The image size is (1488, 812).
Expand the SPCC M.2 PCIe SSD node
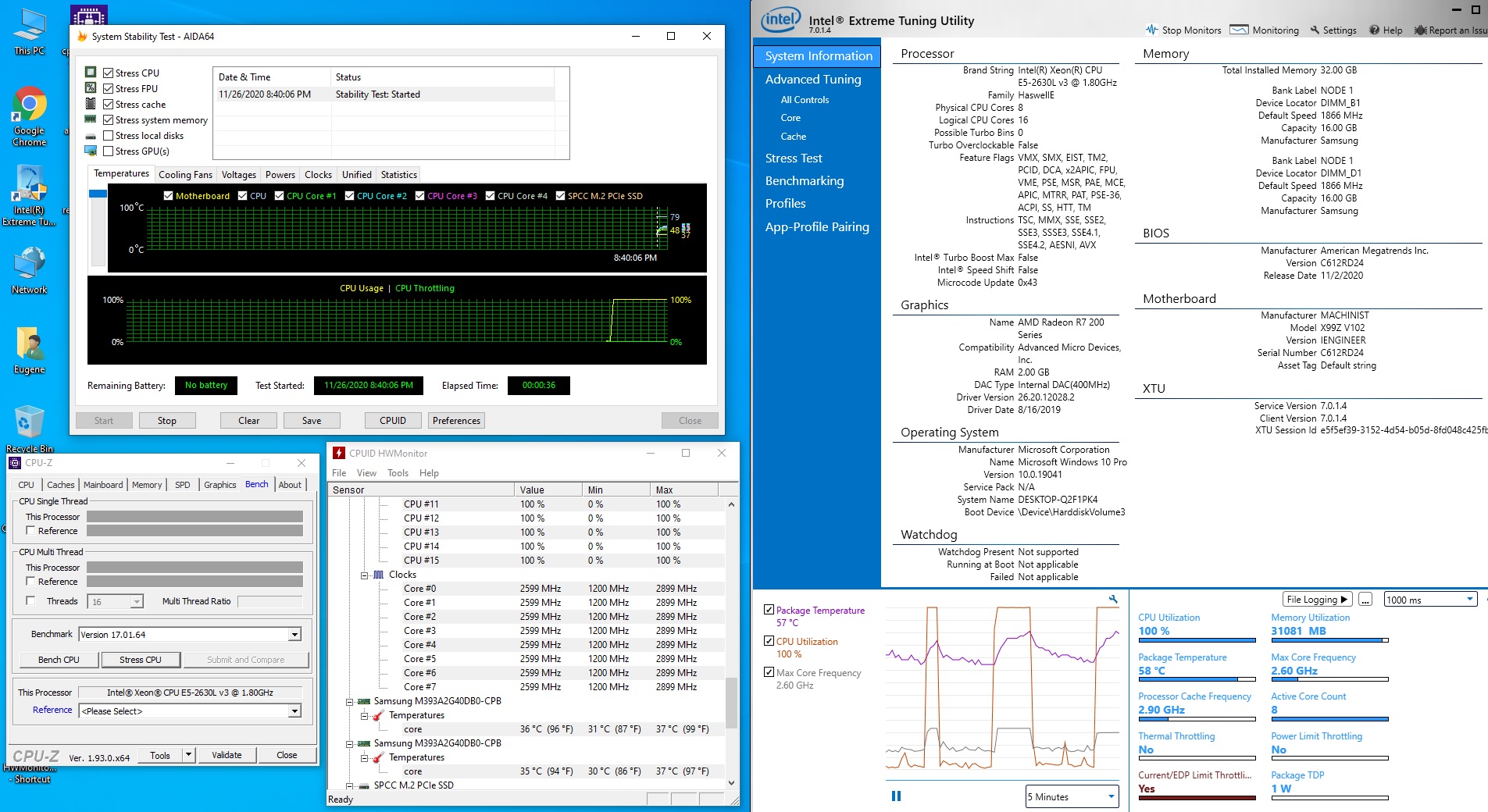351,786
